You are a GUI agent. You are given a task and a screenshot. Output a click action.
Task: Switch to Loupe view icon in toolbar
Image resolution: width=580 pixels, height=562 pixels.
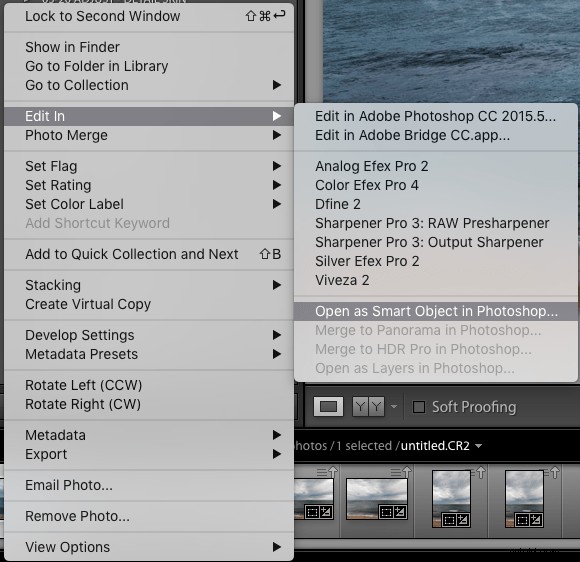point(328,407)
